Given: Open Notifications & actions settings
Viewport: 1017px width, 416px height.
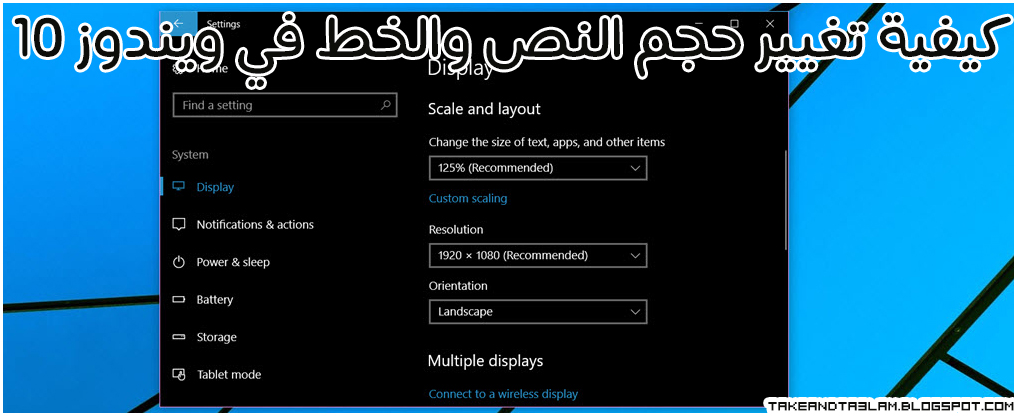Looking at the screenshot, I should click(255, 225).
